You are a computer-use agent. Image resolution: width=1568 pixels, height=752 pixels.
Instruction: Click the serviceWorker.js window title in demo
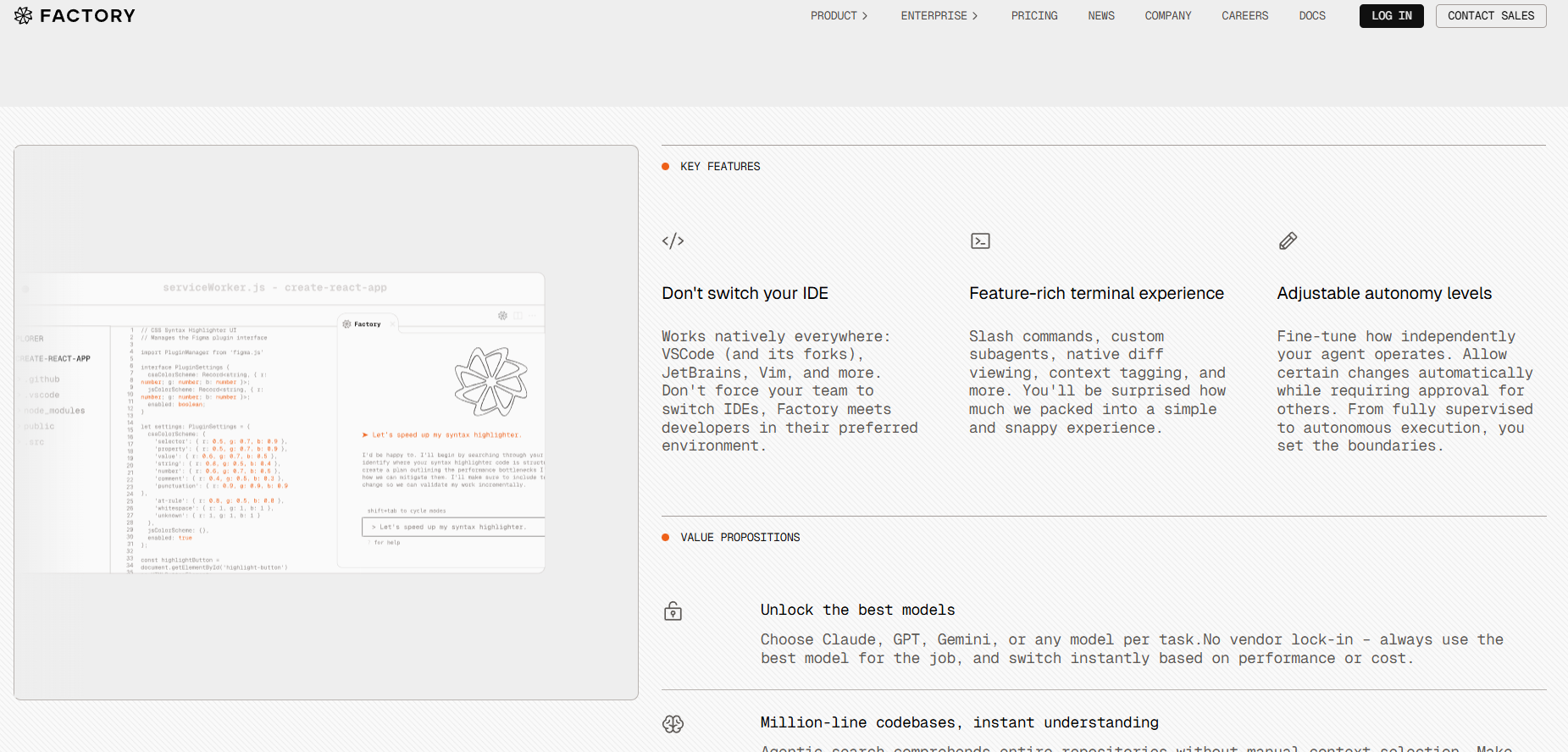tap(274, 288)
